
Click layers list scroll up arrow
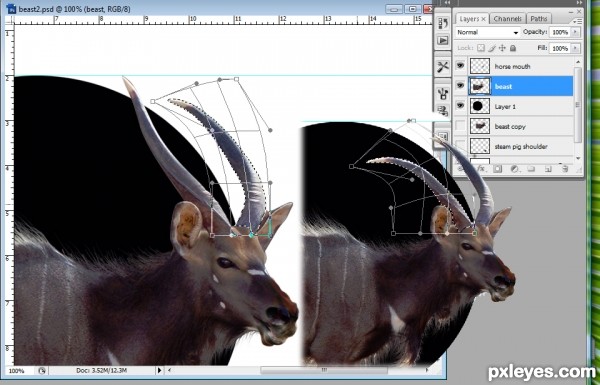pyautogui.click(x=578, y=62)
